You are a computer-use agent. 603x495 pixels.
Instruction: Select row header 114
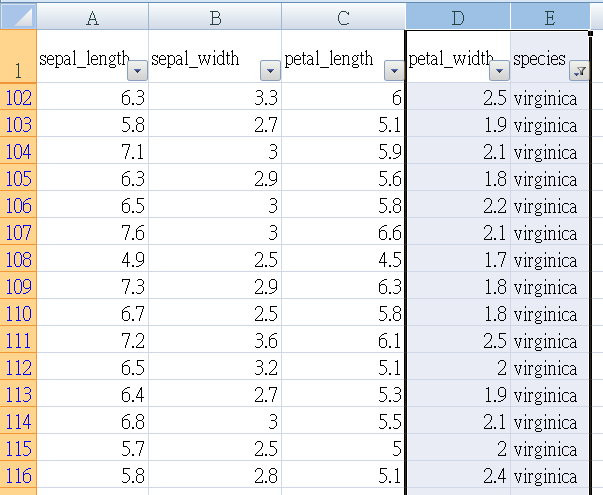18,420
